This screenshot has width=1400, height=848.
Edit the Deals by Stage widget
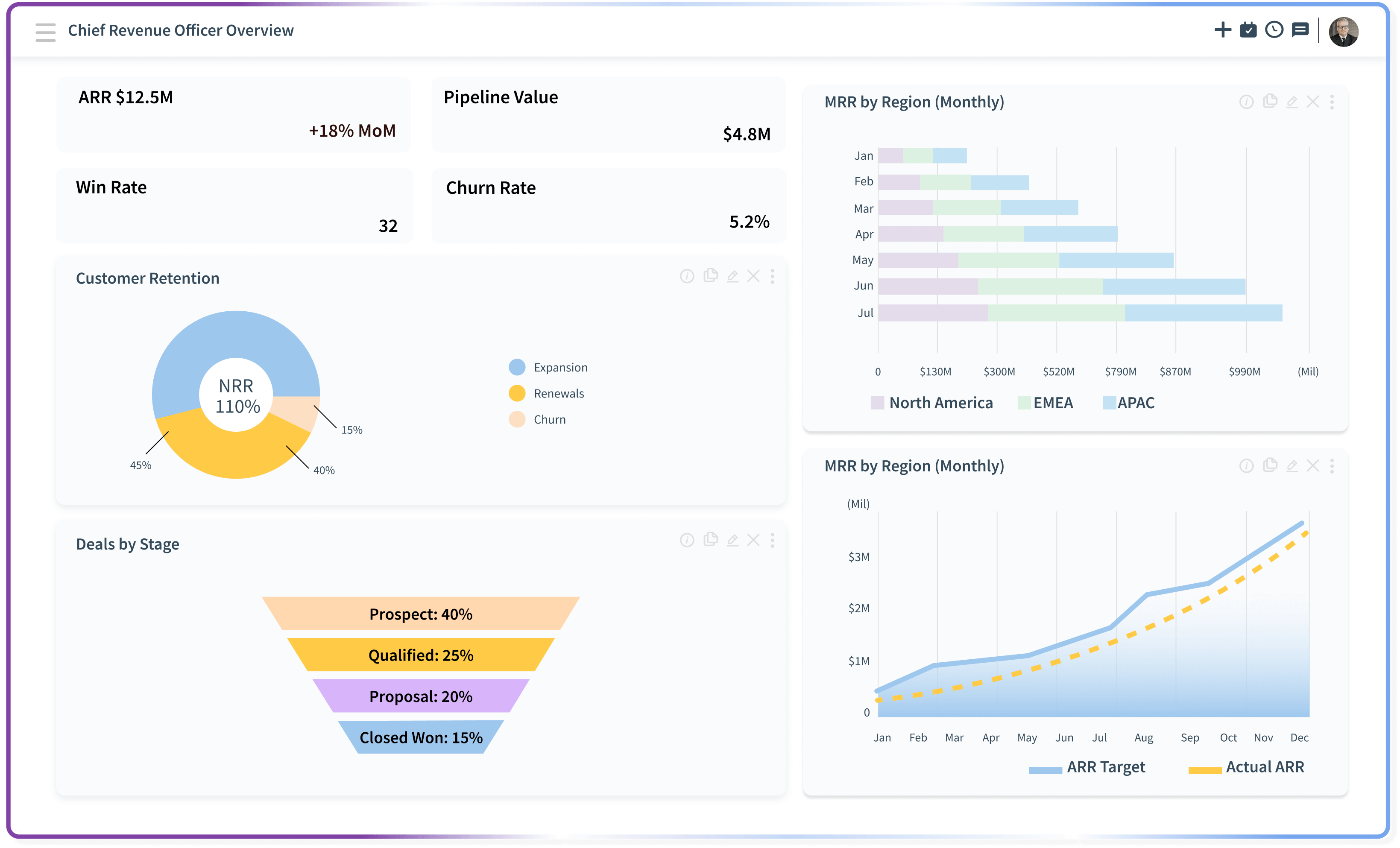point(732,540)
